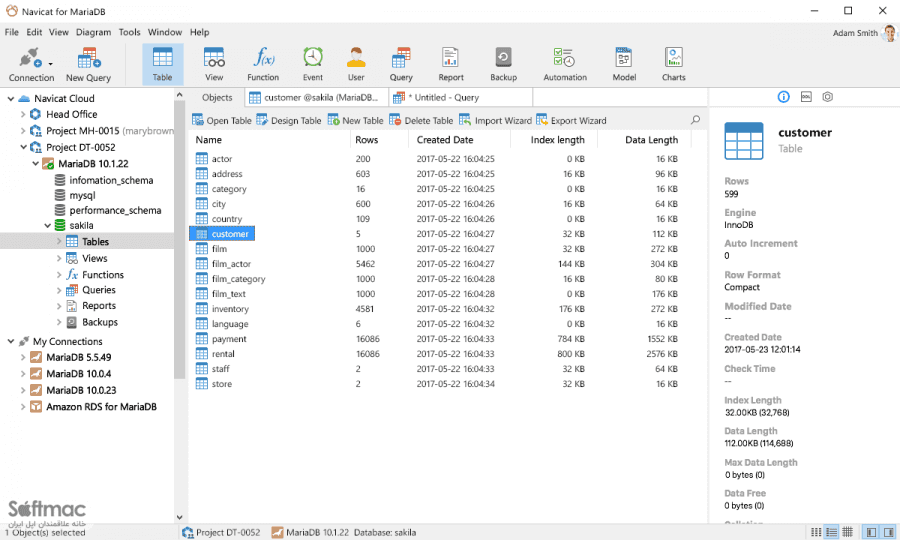Show the DDL panel icon

point(806,97)
